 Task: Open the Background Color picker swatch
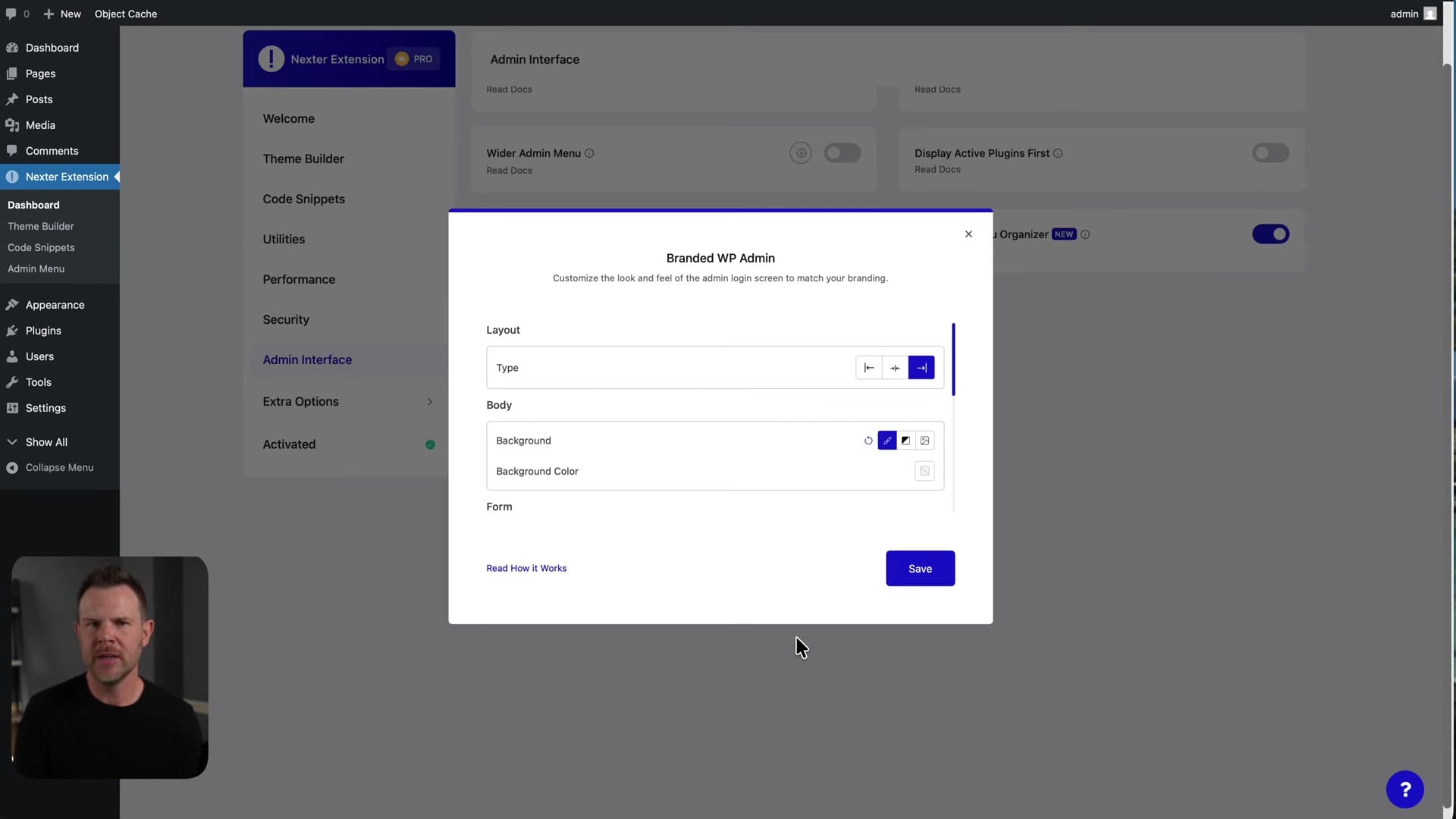pos(924,471)
